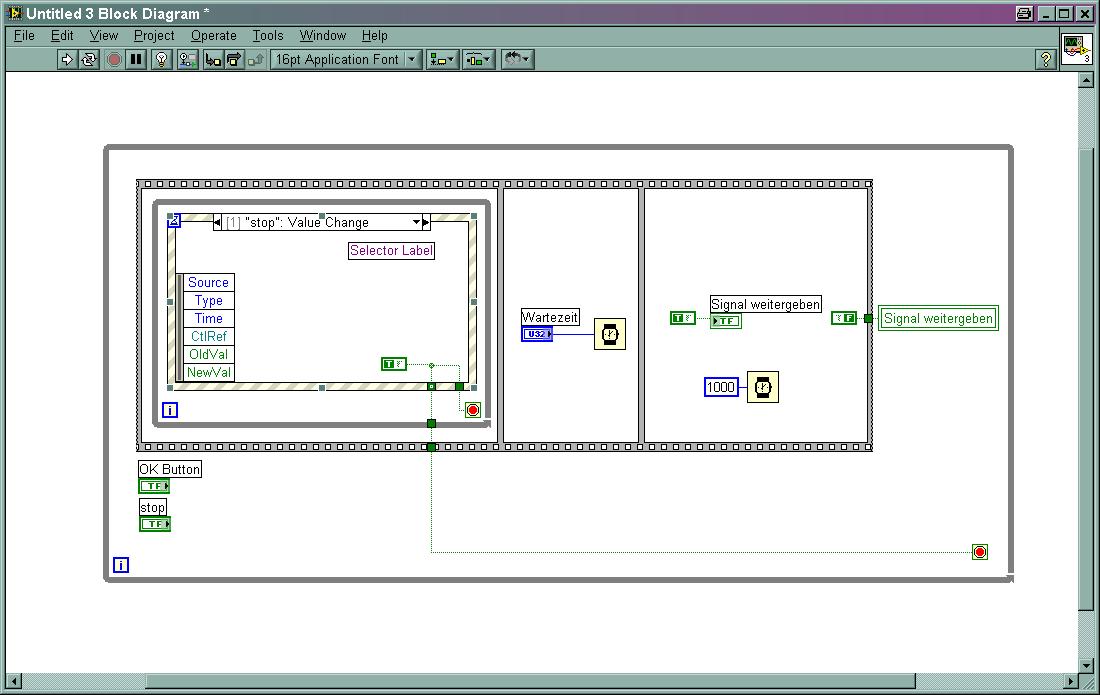Click the Step Over button
The image size is (1100, 695).
[x=234, y=60]
